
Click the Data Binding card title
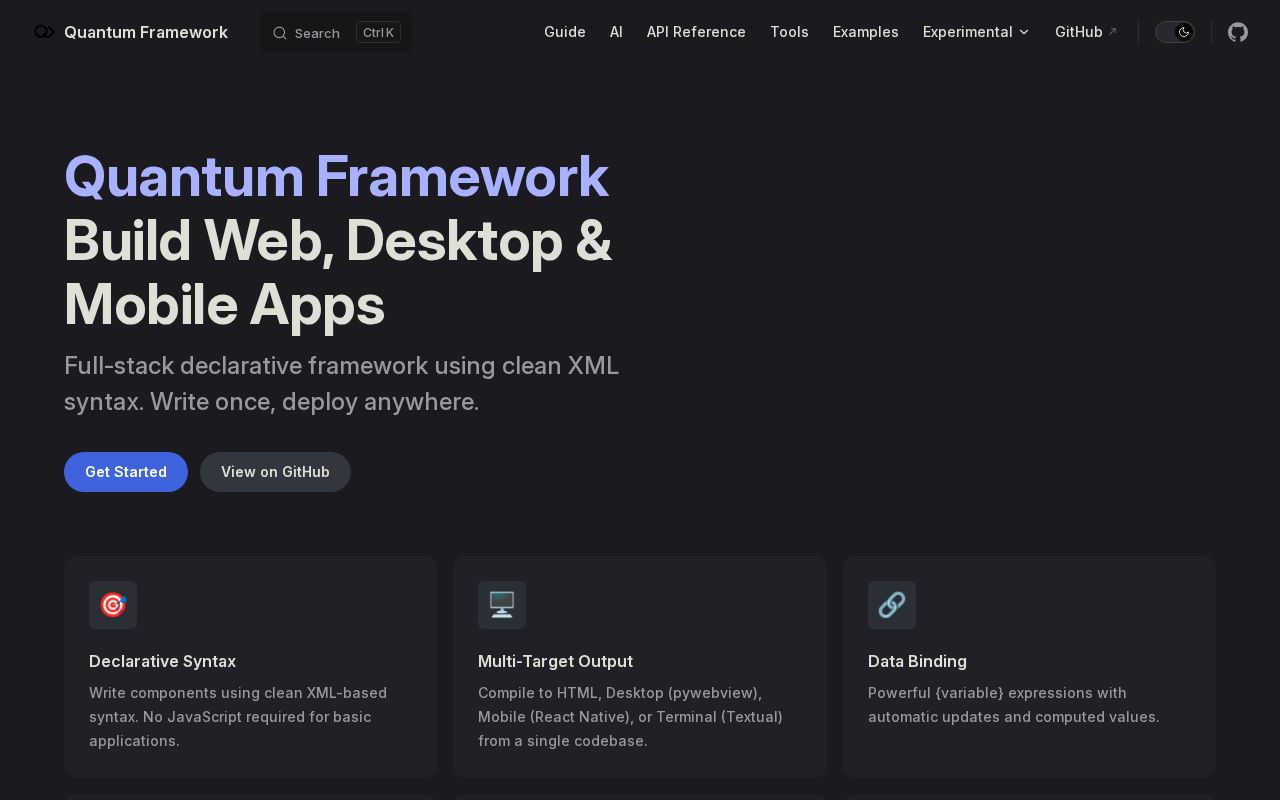click(x=917, y=661)
